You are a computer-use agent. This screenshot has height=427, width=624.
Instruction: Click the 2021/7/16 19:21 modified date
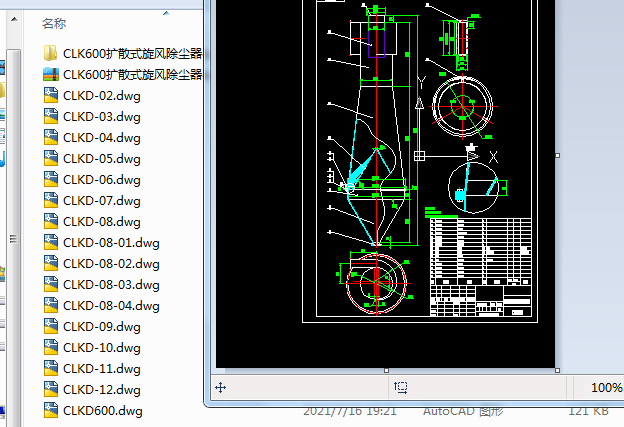[350, 411]
